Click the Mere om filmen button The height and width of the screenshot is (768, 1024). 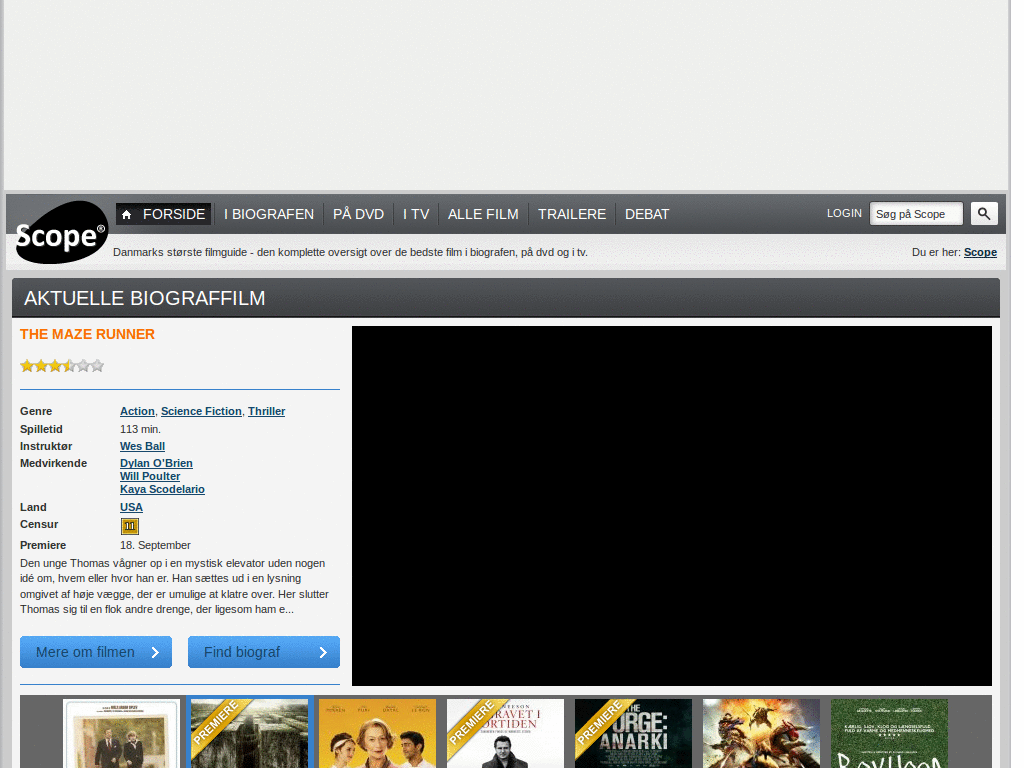coord(96,652)
